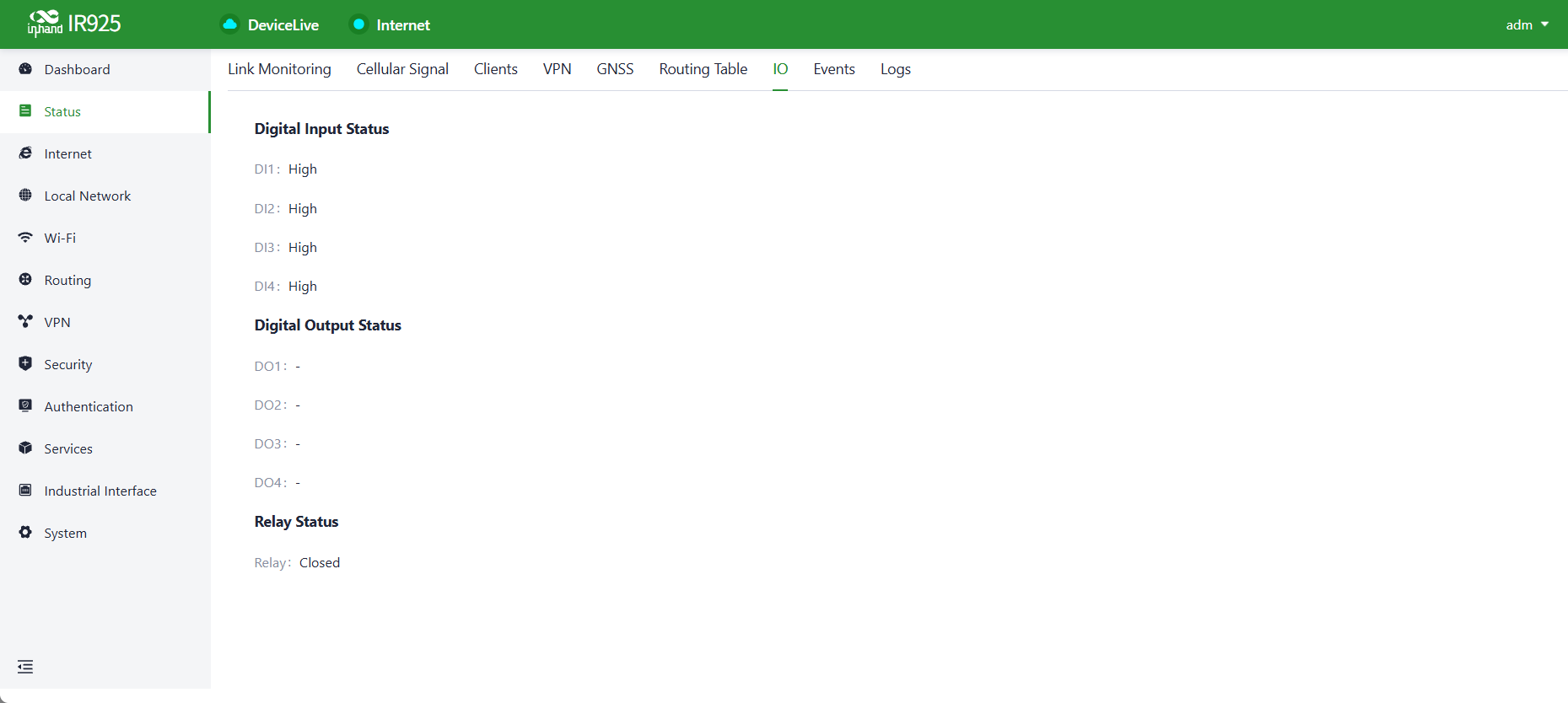Click the Internet connection status indicator icon
This screenshot has width=1568, height=703.
coord(358,24)
